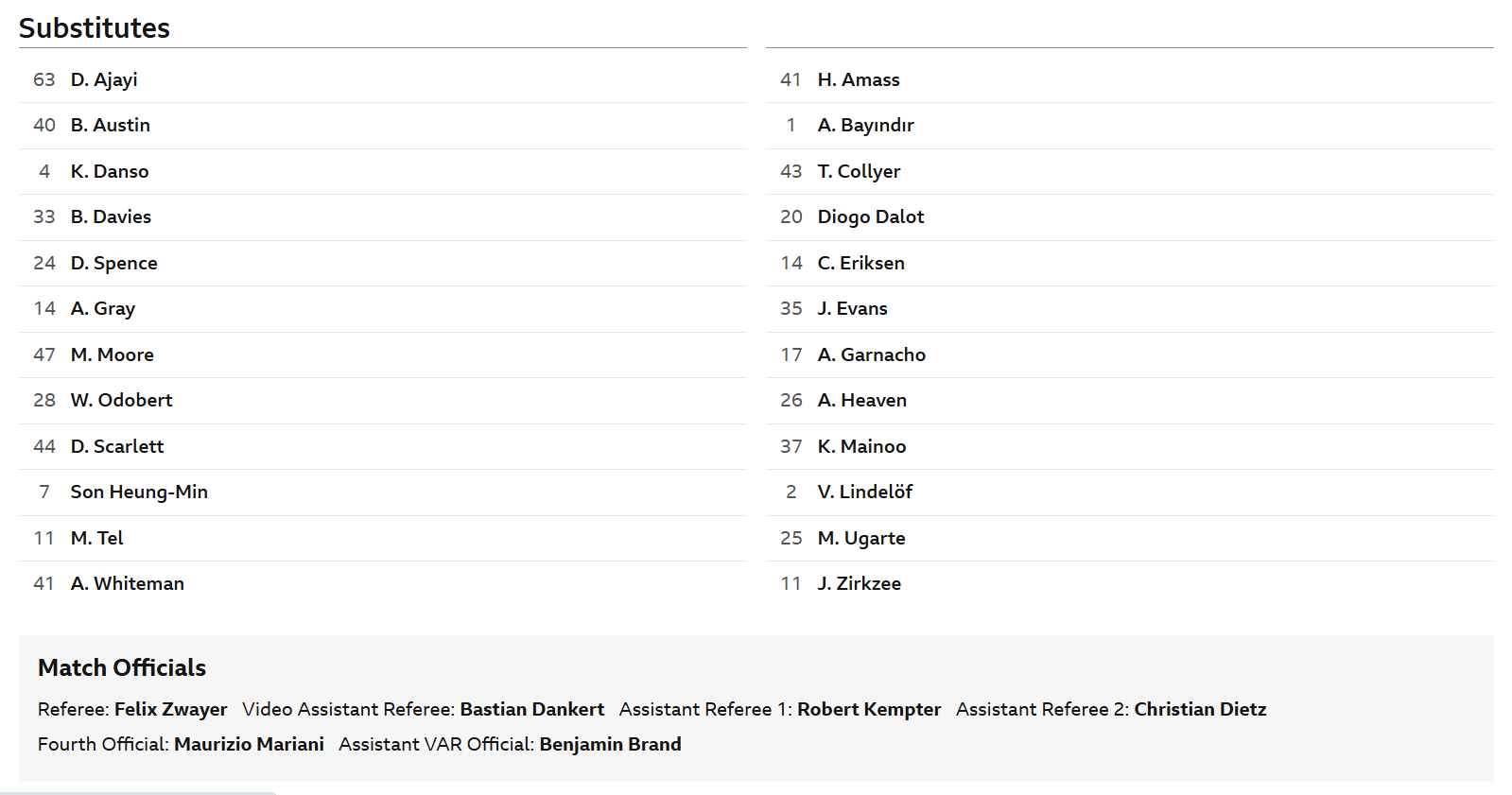1512x795 pixels.
Task: Click substitute D. Ajayi's name
Action: point(104,79)
